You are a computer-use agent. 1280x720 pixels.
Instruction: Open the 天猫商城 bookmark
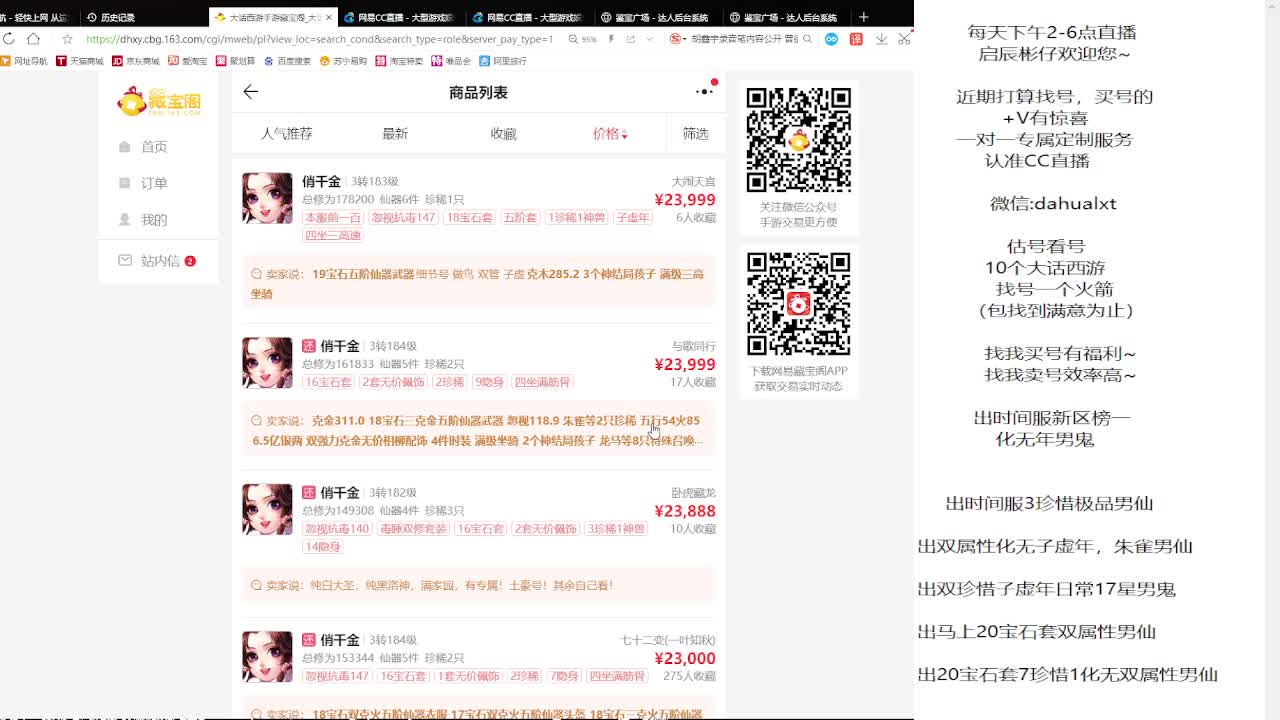pyautogui.click(x=80, y=61)
